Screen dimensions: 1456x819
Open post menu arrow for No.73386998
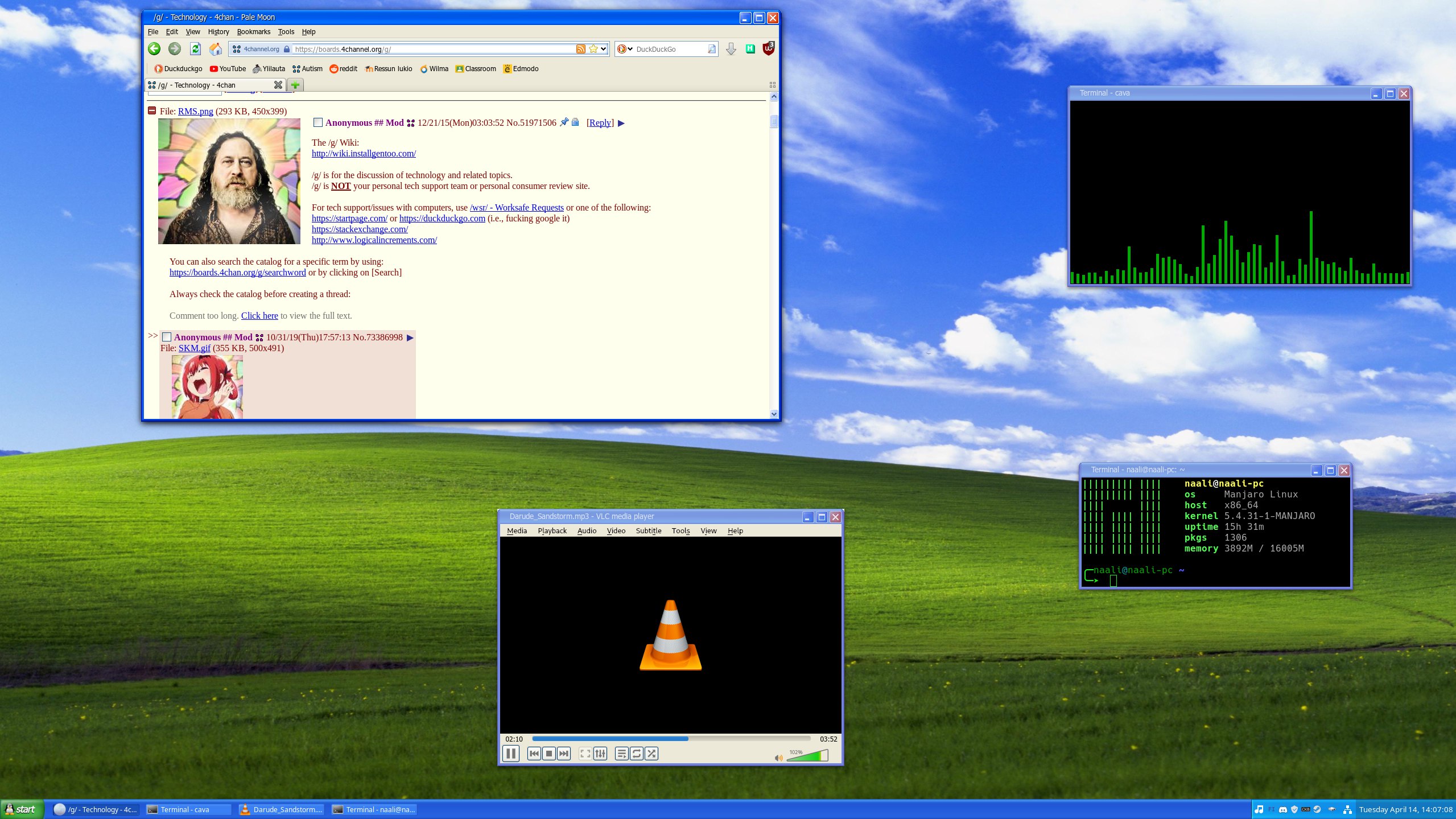pyautogui.click(x=410, y=338)
